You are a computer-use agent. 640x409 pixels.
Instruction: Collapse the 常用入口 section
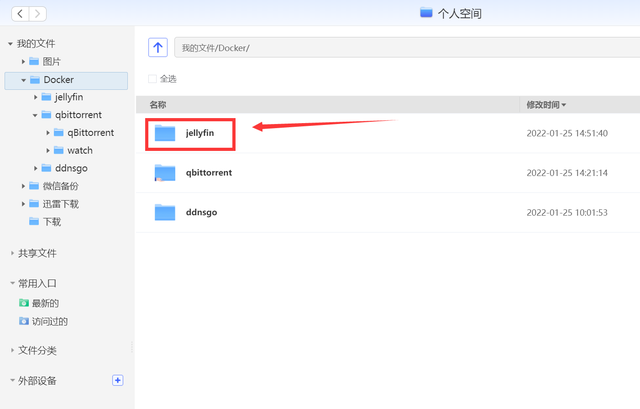point(12,283)
